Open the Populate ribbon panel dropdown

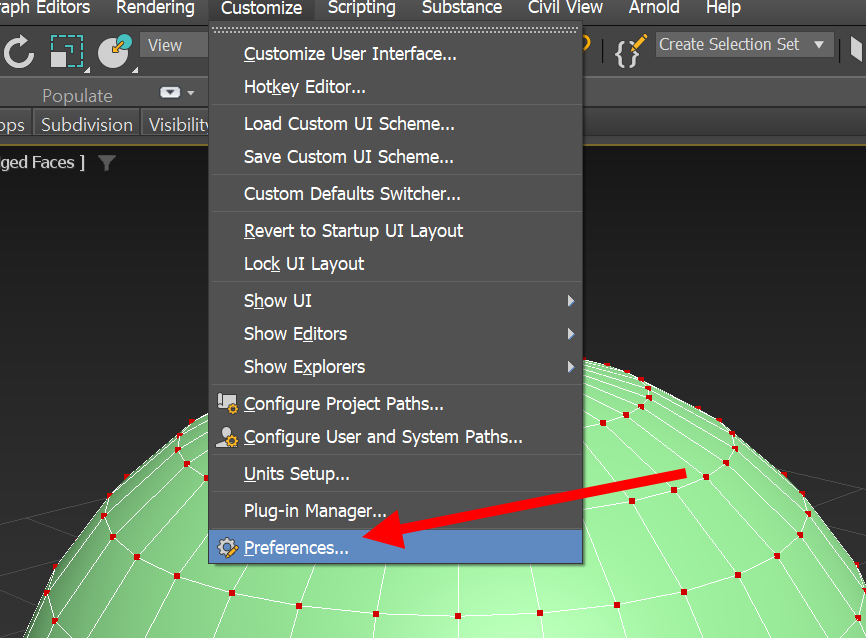click(177, 93)
